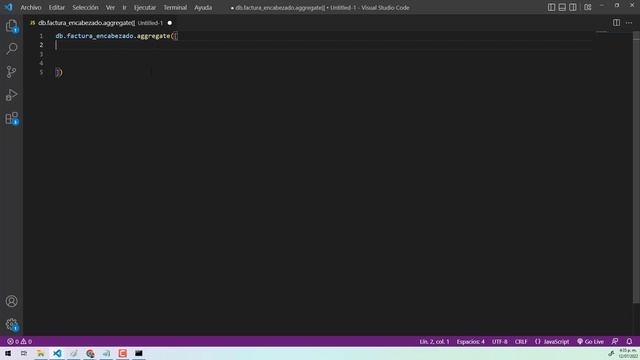Open the Editar menu
640x360 pixels.
coord(57,7)
